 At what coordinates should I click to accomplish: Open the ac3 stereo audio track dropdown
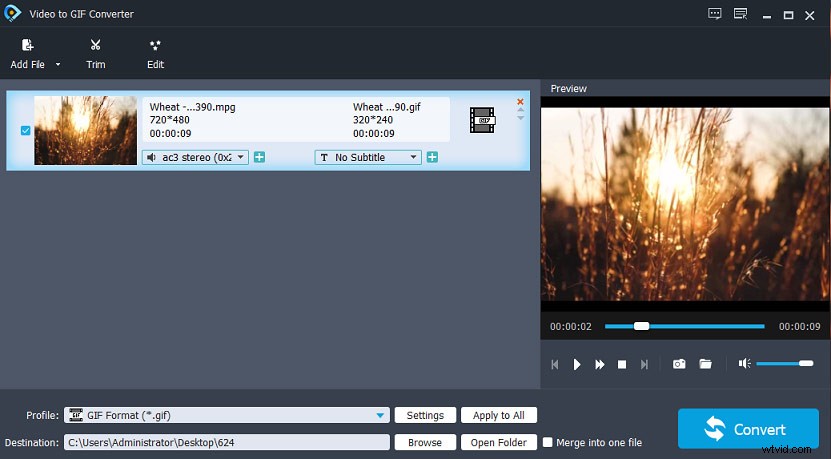195,157
